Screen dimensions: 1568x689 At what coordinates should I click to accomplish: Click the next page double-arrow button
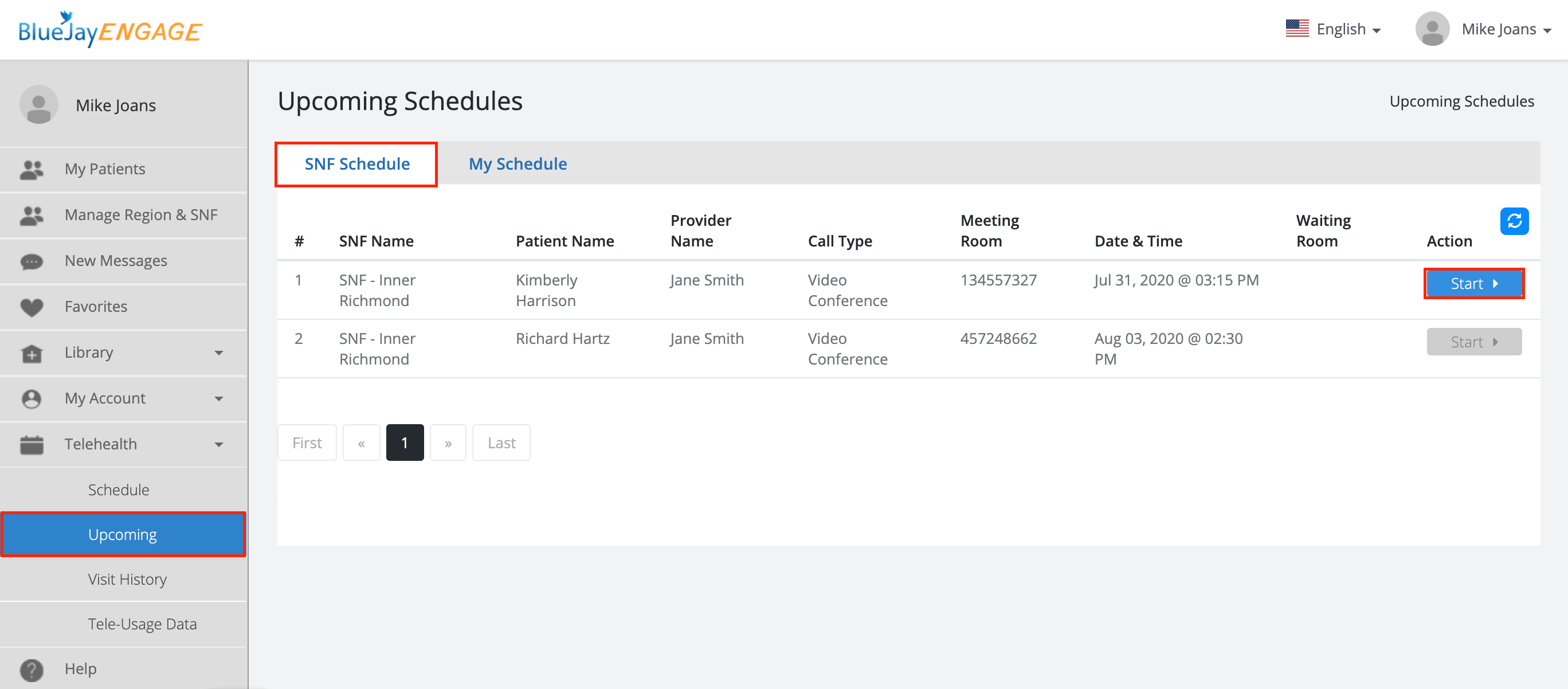click(448, 443)
